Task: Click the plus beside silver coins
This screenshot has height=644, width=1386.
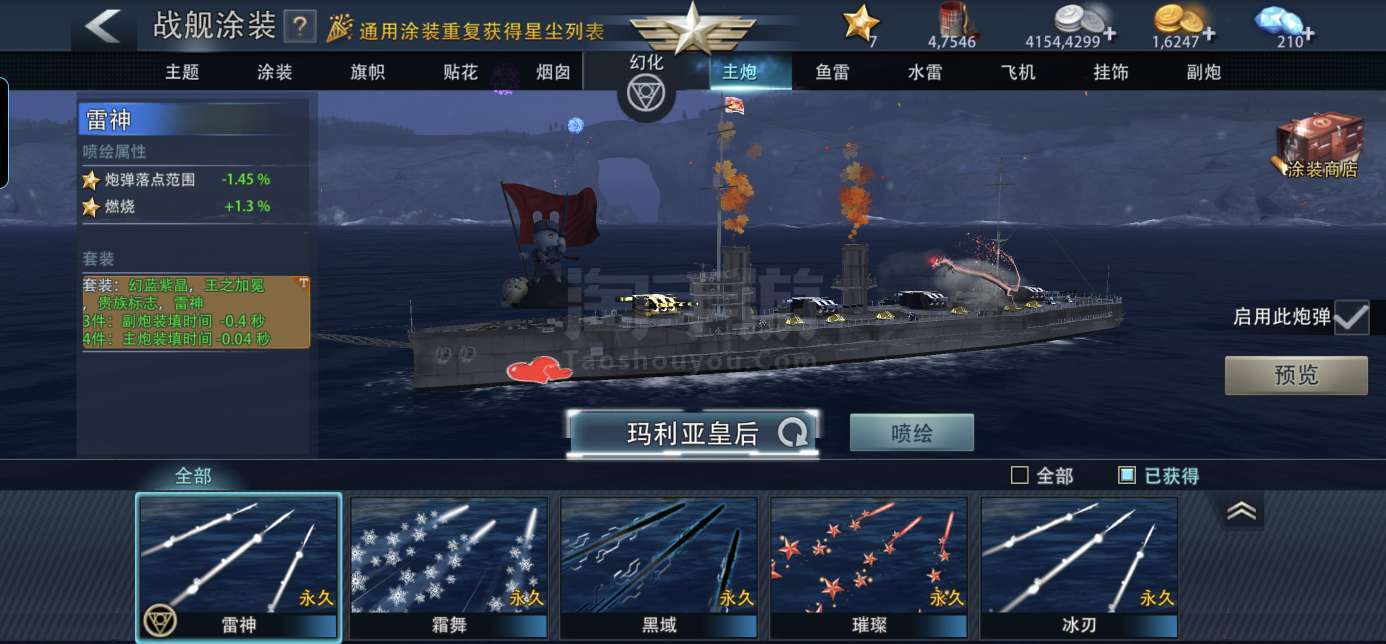Action: point(1110,35)
